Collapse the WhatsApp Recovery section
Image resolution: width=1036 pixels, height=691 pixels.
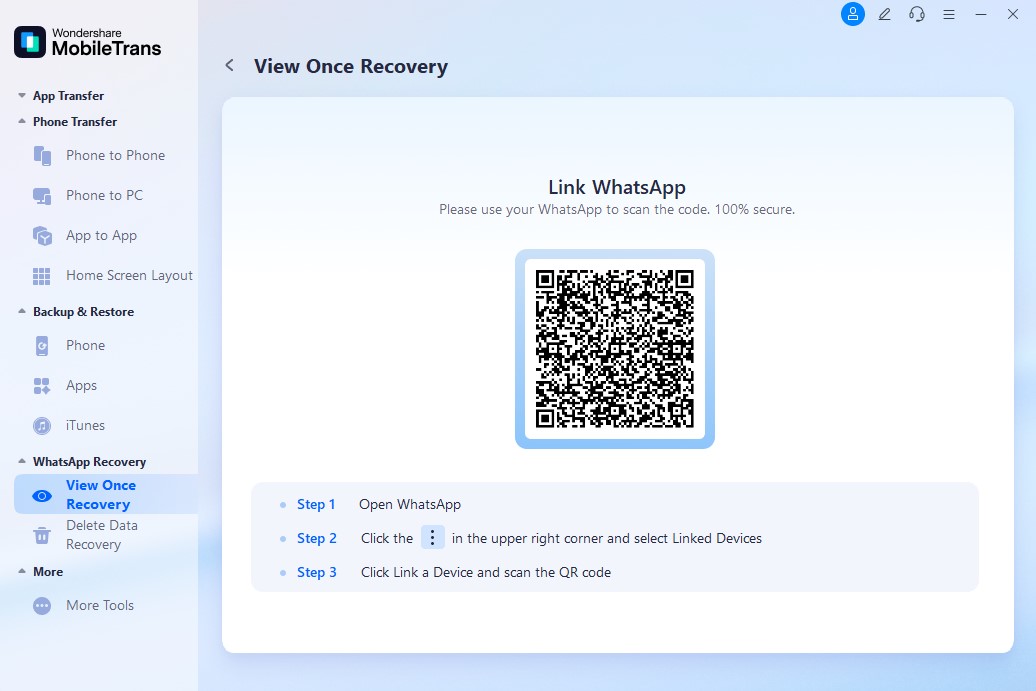[22, 462]
